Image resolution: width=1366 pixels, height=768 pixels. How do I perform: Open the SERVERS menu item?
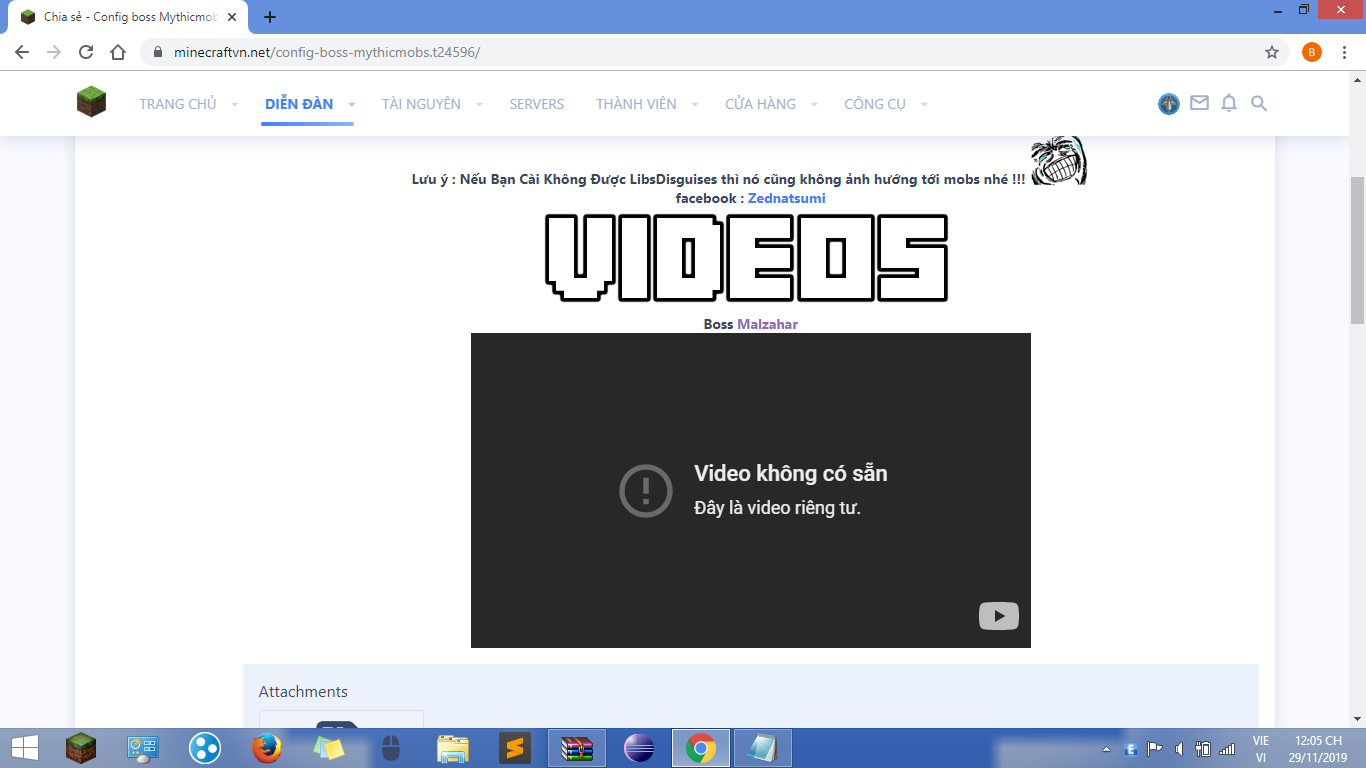pos(537,104)
